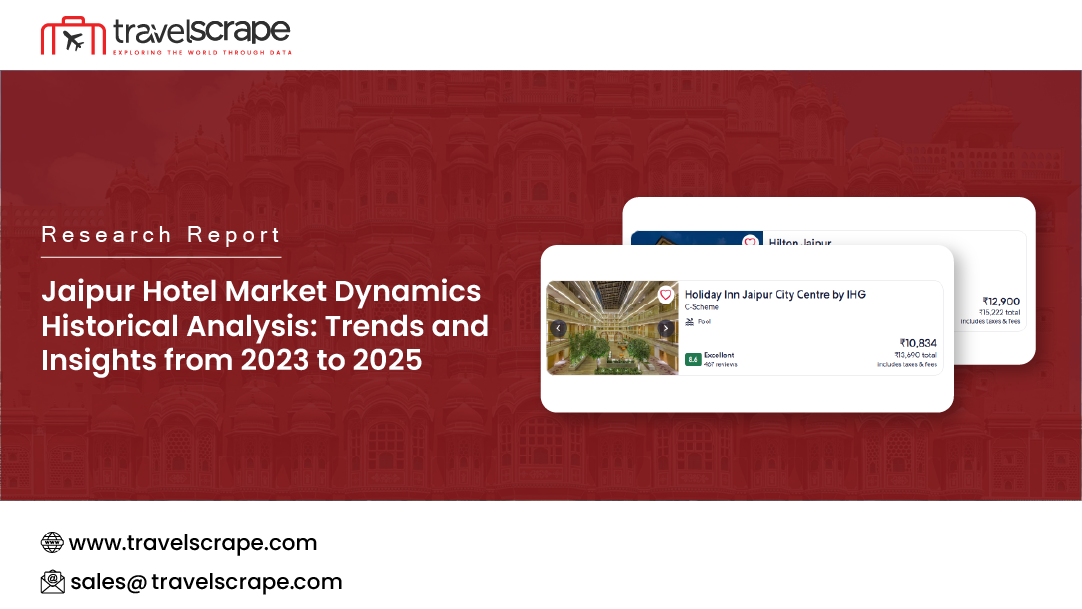Viewport: 1082px width, 609px height.
Task: Select the C-Scheme location text
Action: 701,307
